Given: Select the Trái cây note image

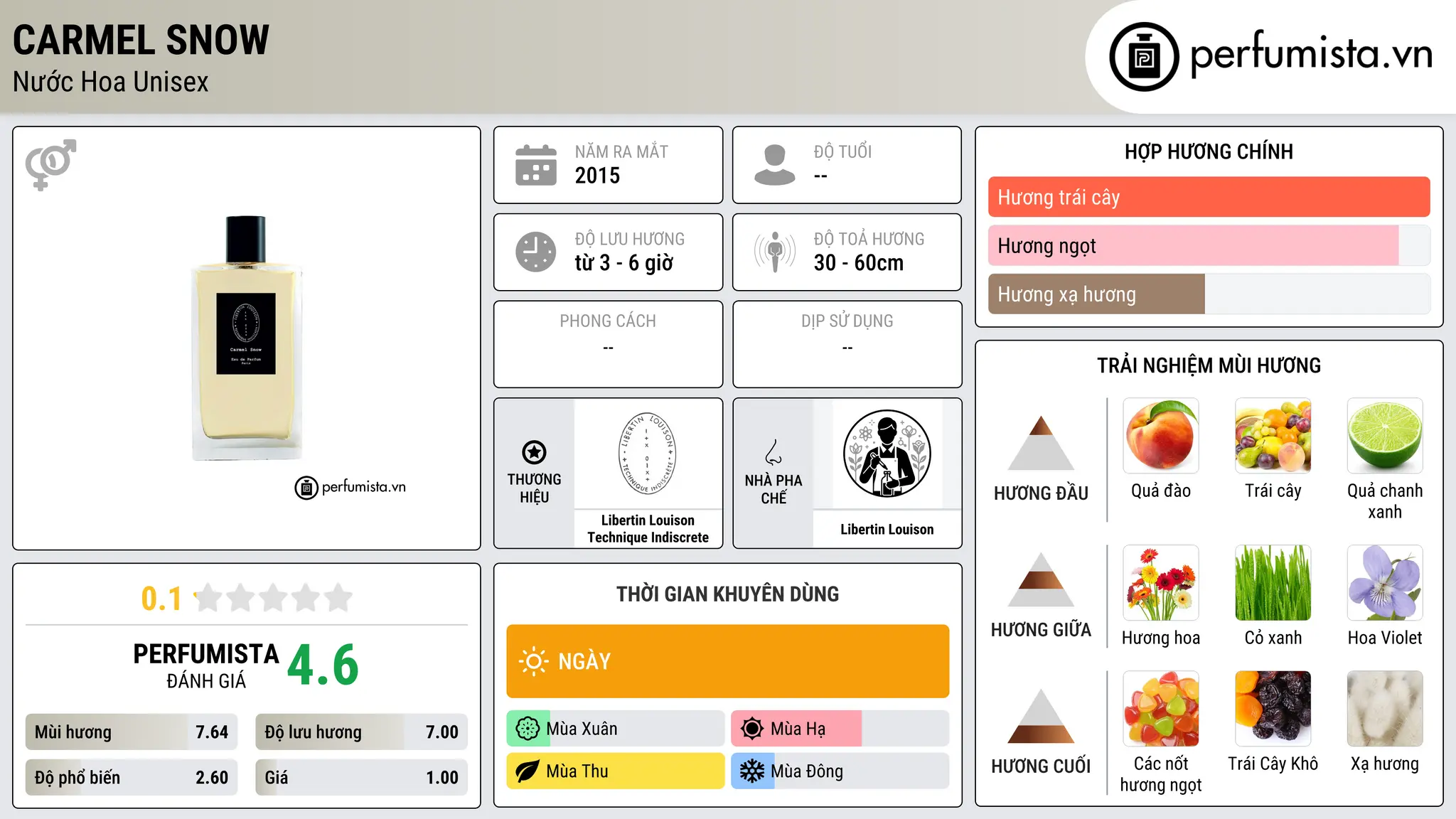Looking at the screenshot, I should click(x=1273, y=436).
